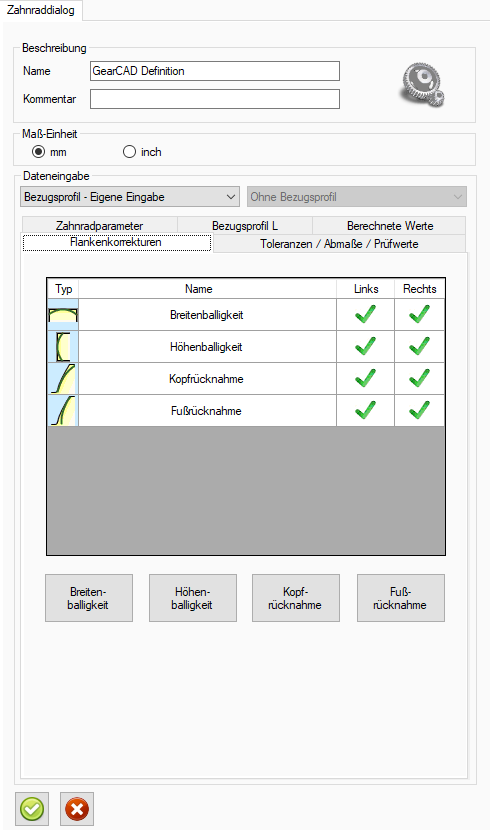Switch to the Berechnete Werte tab
Image resolution: width=490 pixels, height=830 pixels.
pyautogui.click(x=390, y=225)
